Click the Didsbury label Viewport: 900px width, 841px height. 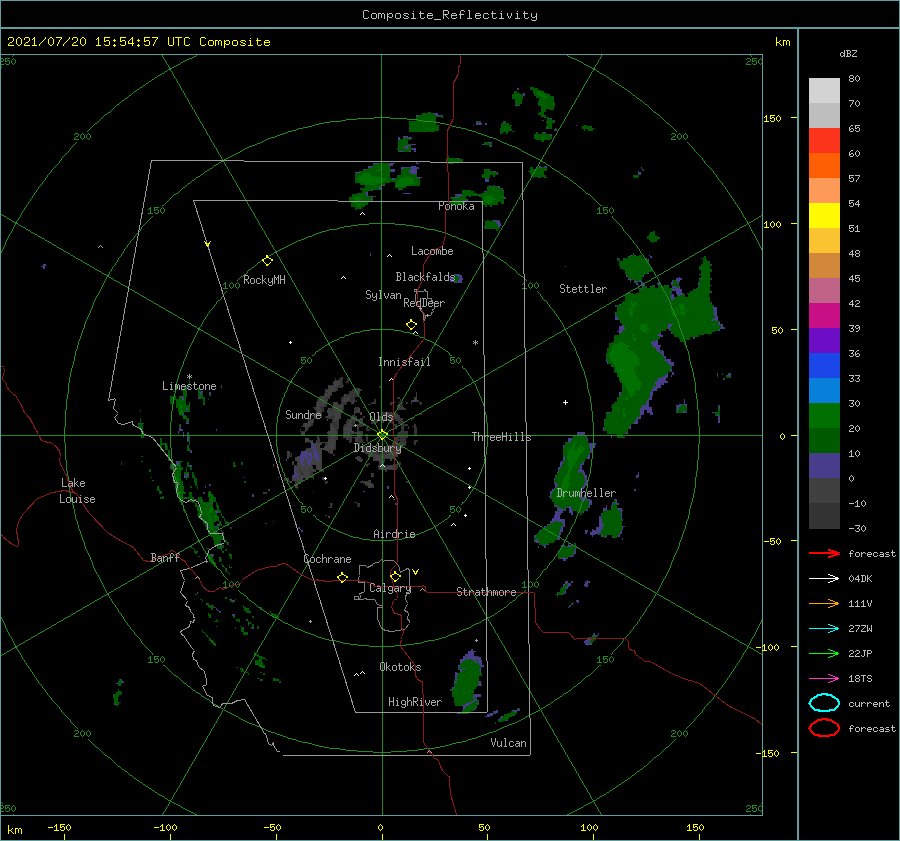(x=377, y=448)
